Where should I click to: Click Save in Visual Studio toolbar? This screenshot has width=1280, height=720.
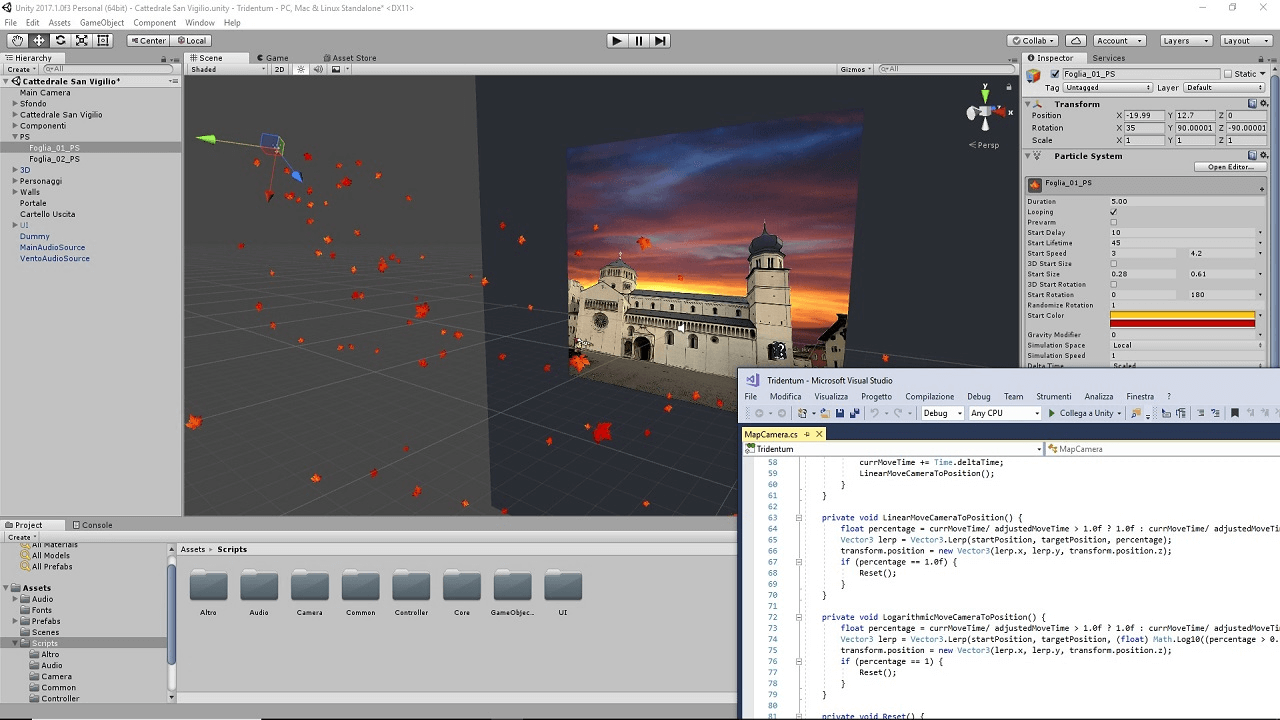click(840, 413)
